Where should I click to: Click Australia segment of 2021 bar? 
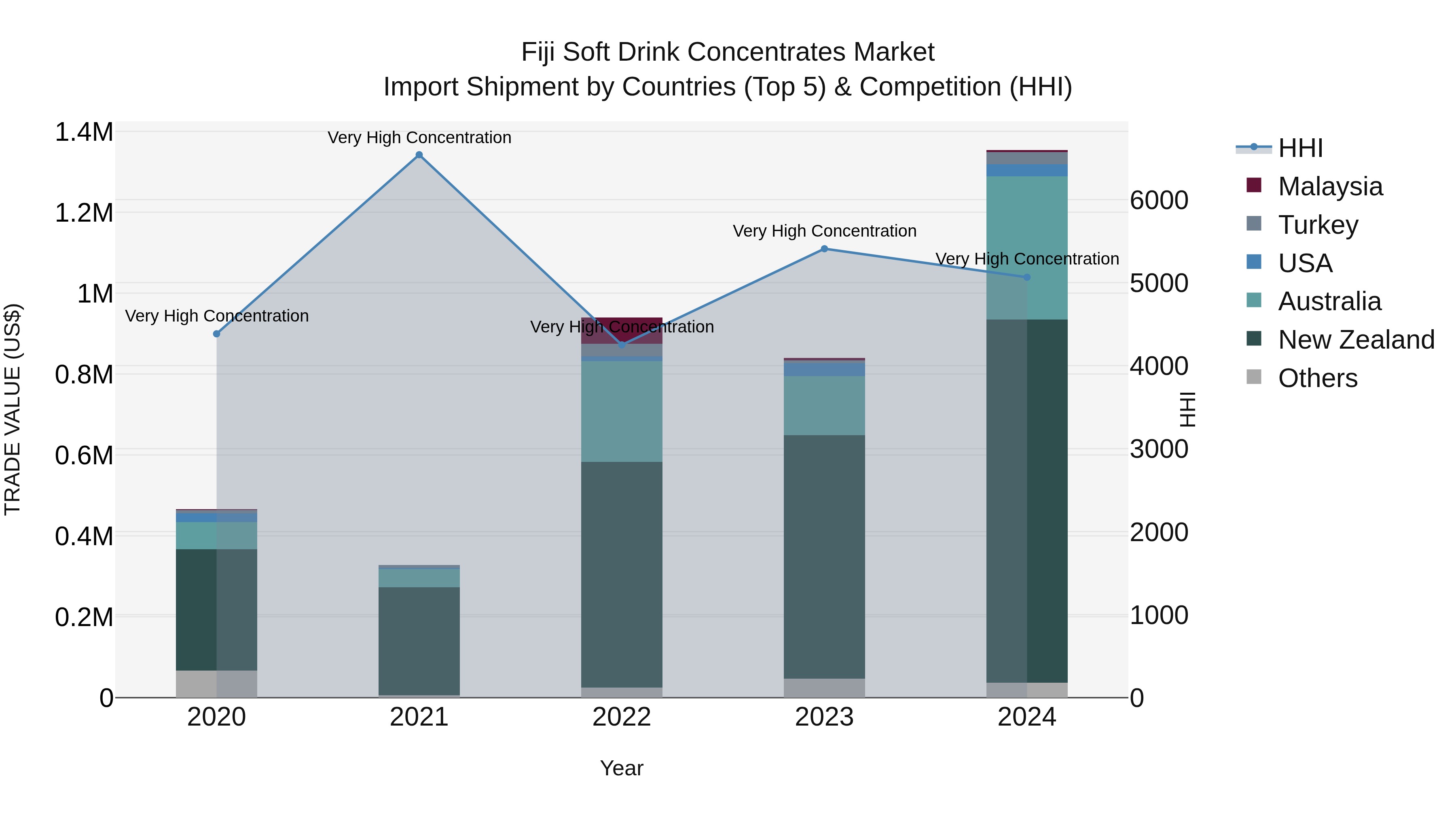(419, 578)
